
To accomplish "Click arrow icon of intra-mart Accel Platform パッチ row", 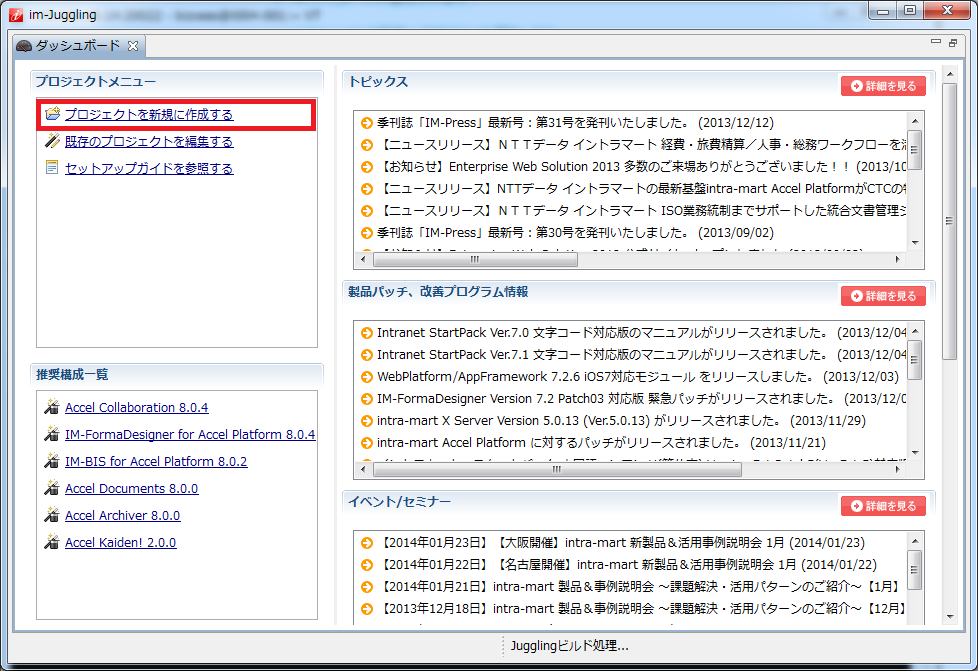I will coord(367,443).
